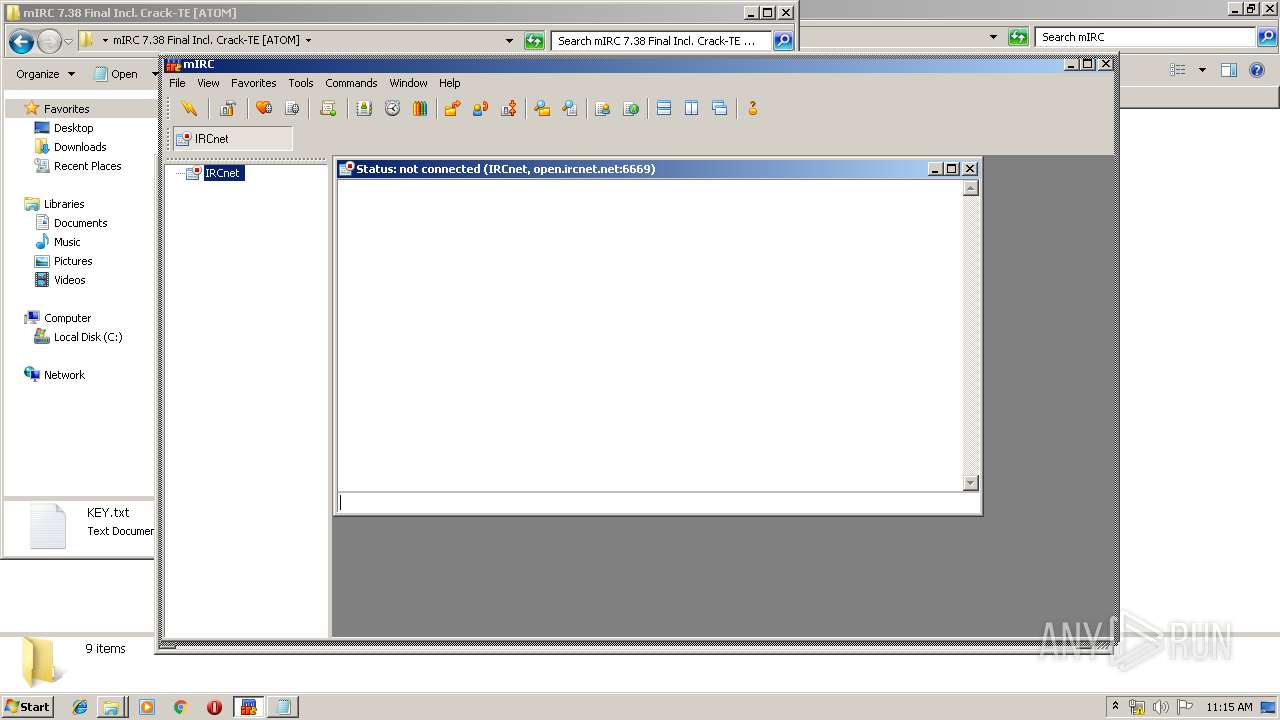The height and width of the screenshot is (720, 1280).
Task: Select Network in navigation pane
Action: pyautogui.click(x=64, y=375)
